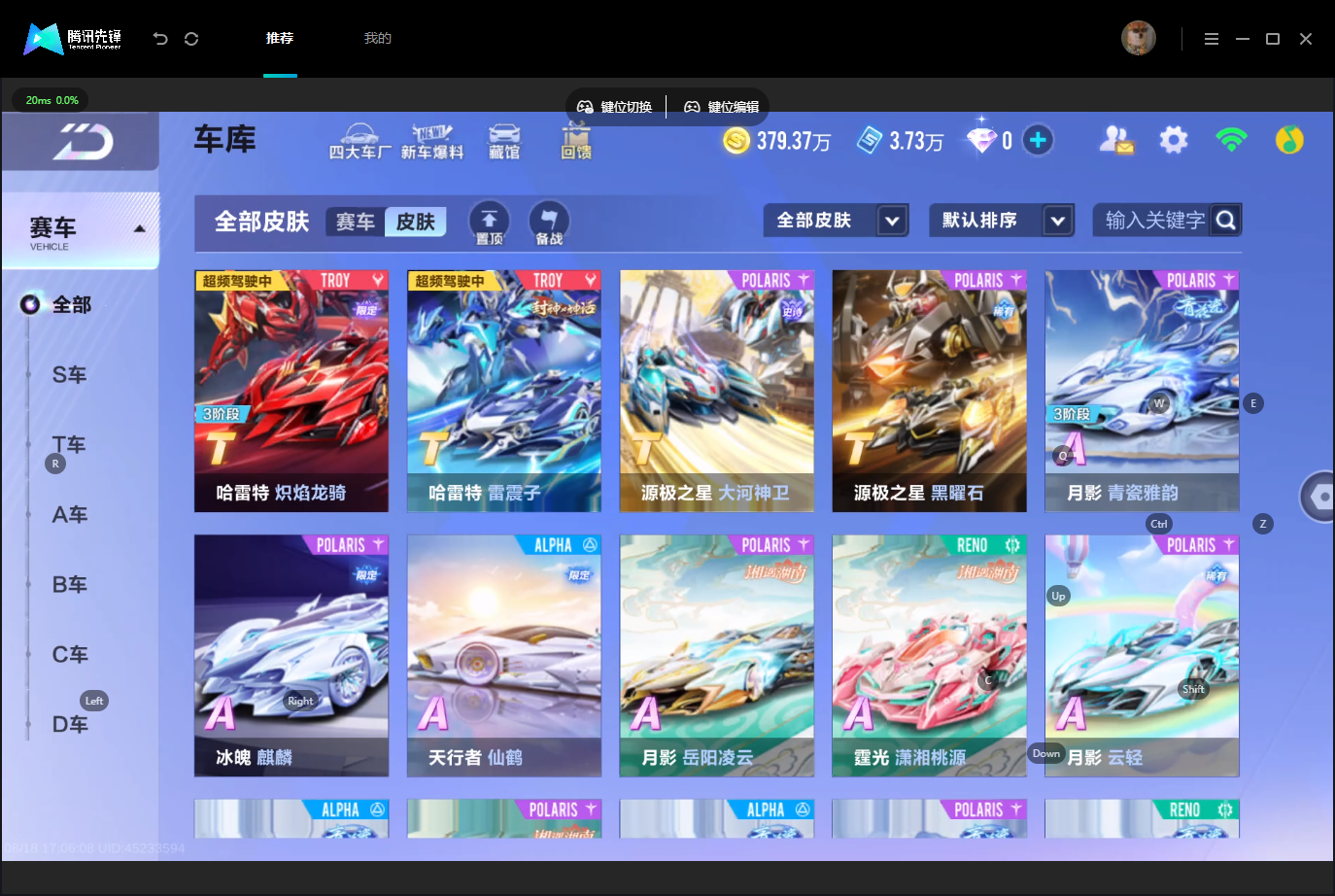The height and width of the screenshot is (896, 1335).
Task: Refresh the page with the reload icon
Action: tap(191, 39)
